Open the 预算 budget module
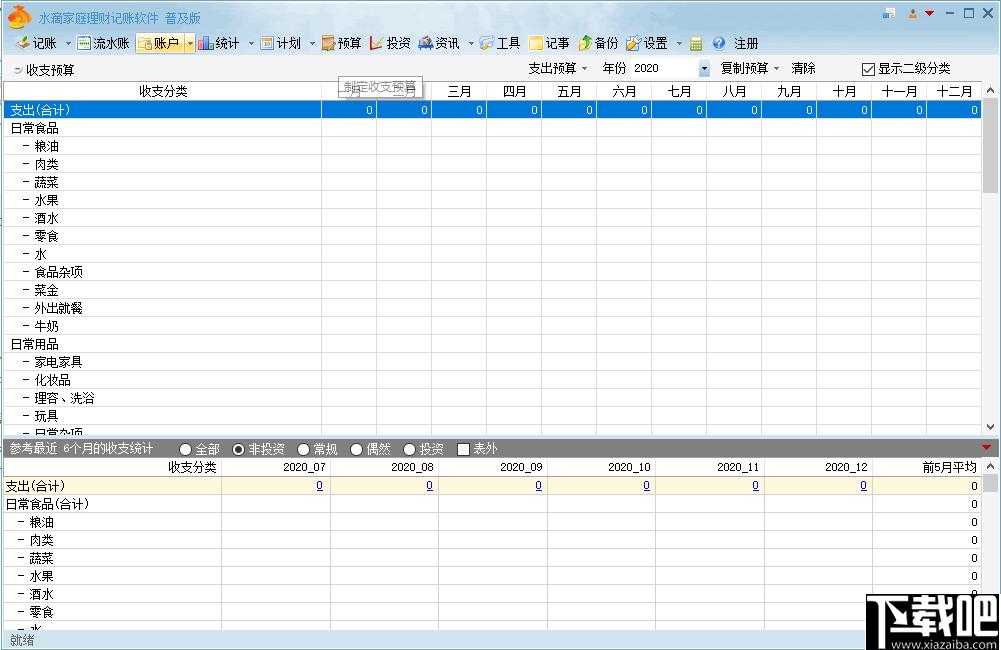This screenshot has height=650, width=1001. coord(342,43)
